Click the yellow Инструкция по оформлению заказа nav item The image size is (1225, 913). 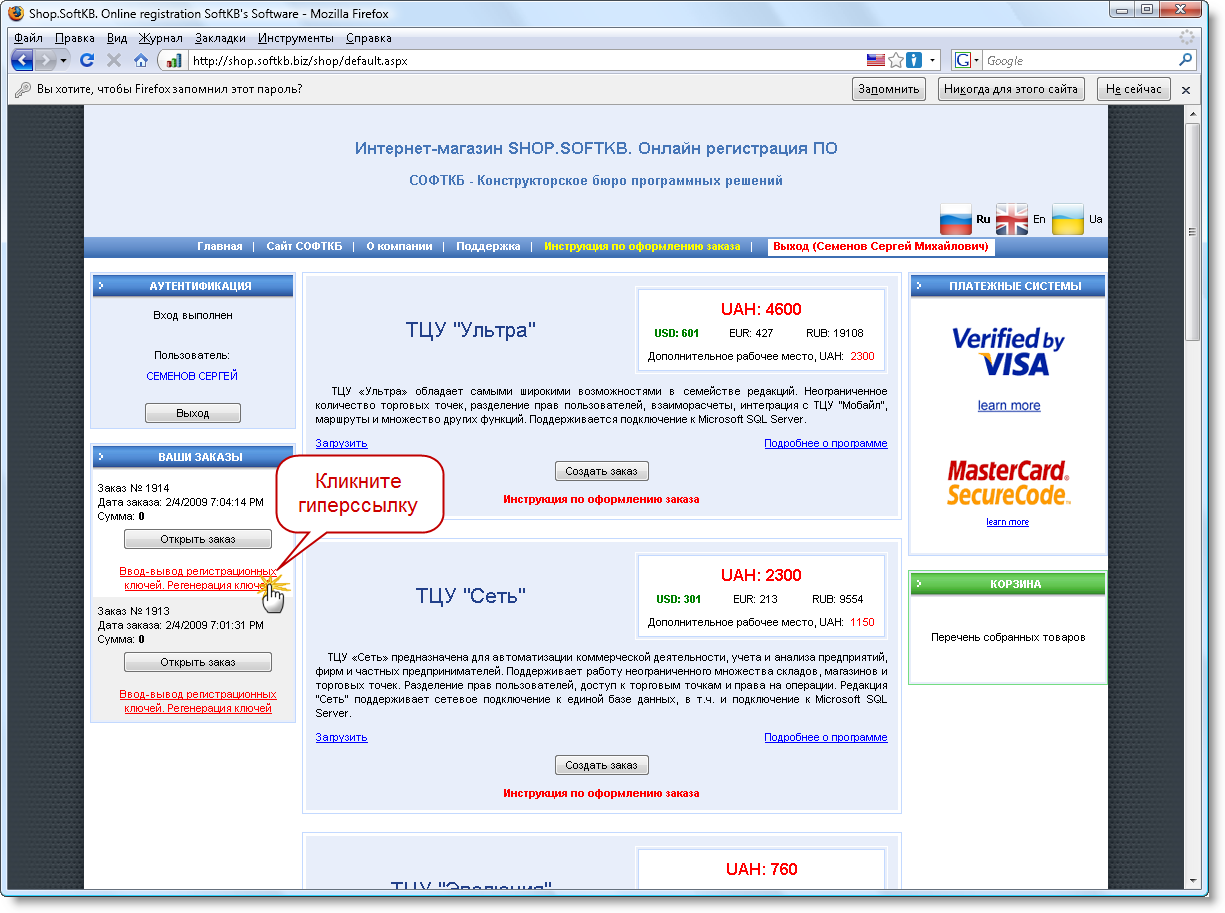(642, 246)
